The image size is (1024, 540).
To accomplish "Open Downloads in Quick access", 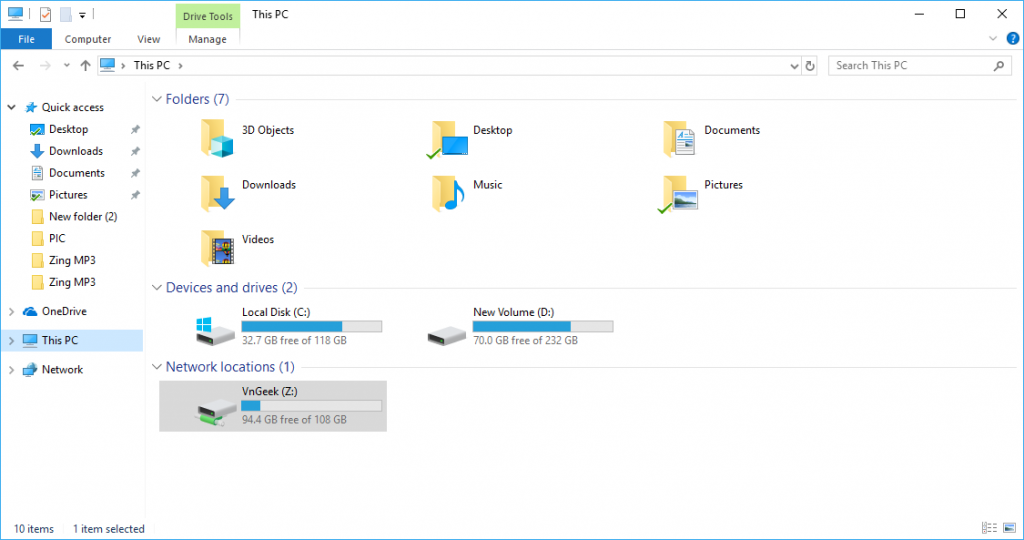I will (76, 151).
